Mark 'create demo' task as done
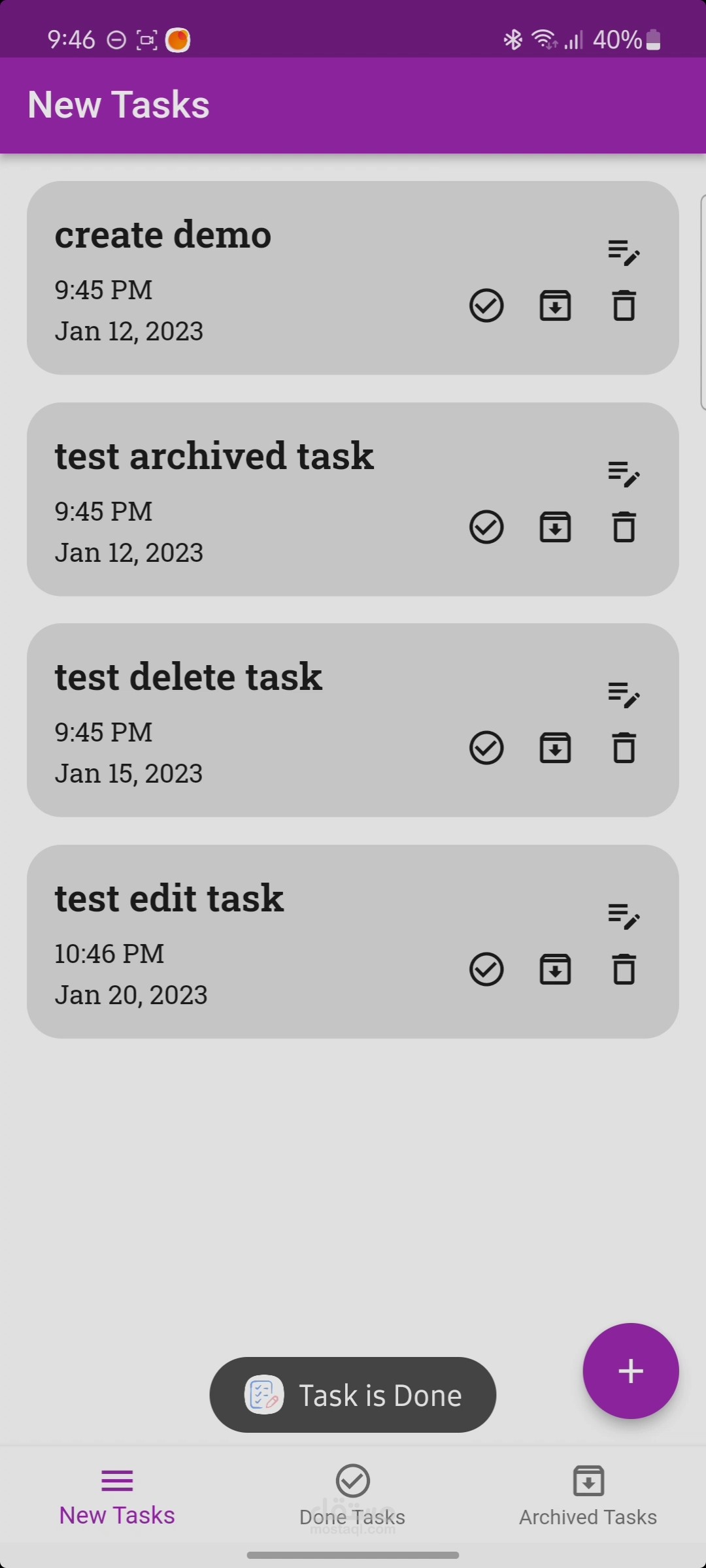The image size is (706, 1568). [x=486, y=306]
